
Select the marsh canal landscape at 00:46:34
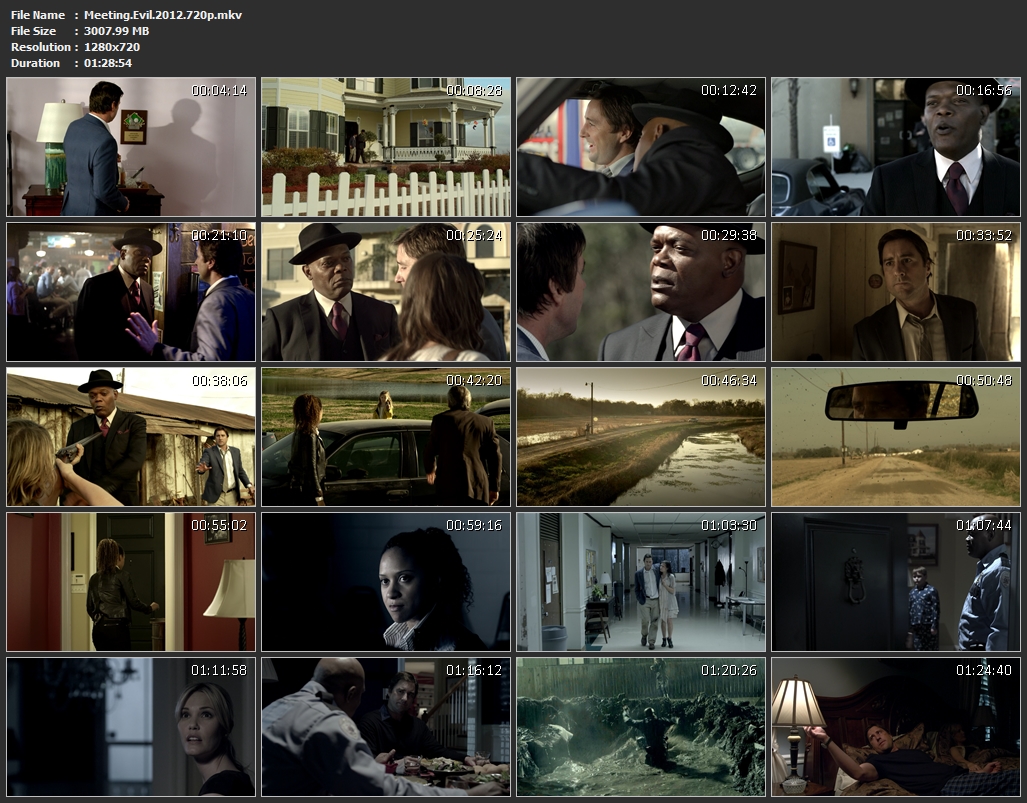tap(641, 437)
